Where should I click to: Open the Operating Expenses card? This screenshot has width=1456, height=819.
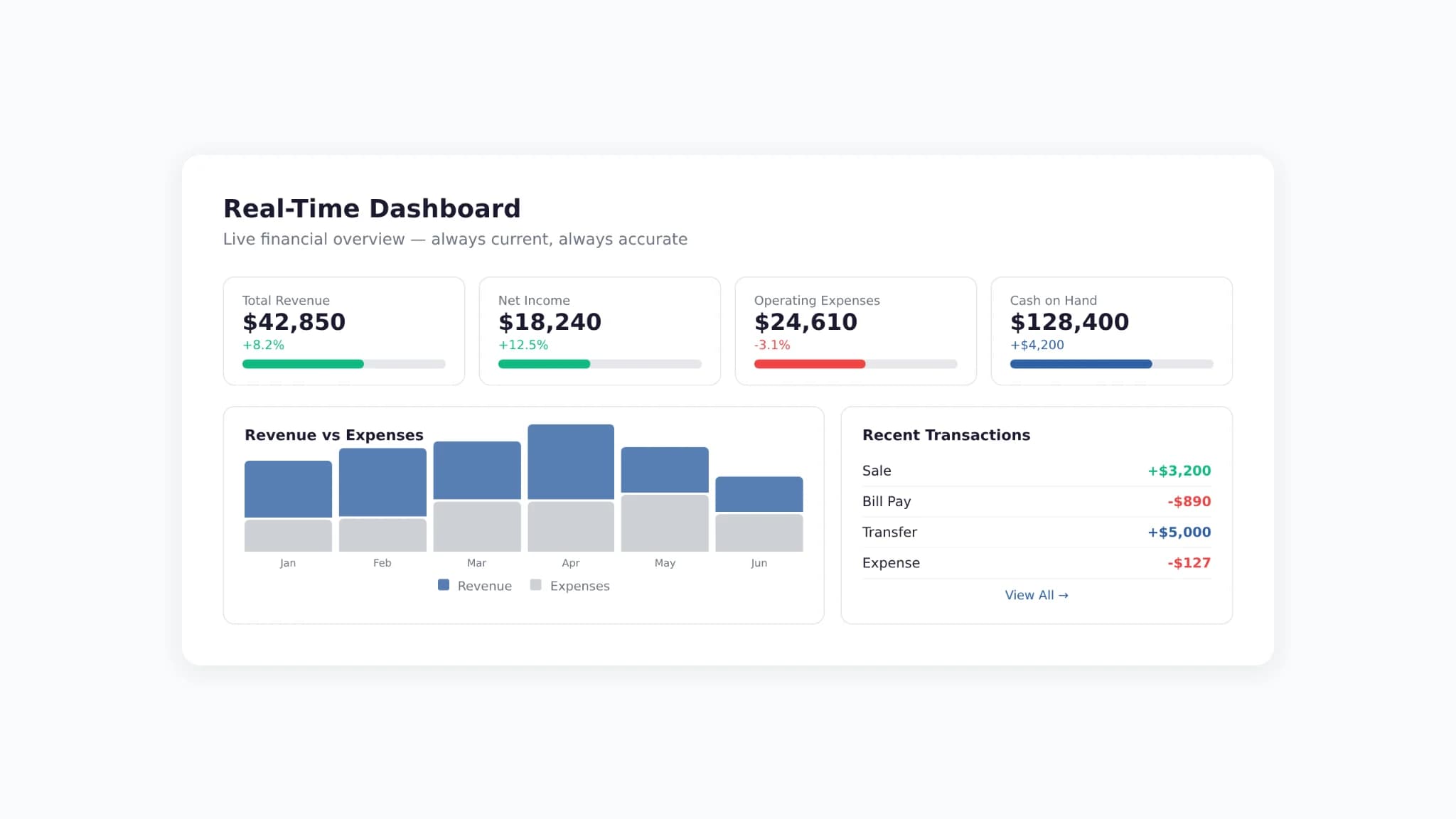[x=856, y=331]
